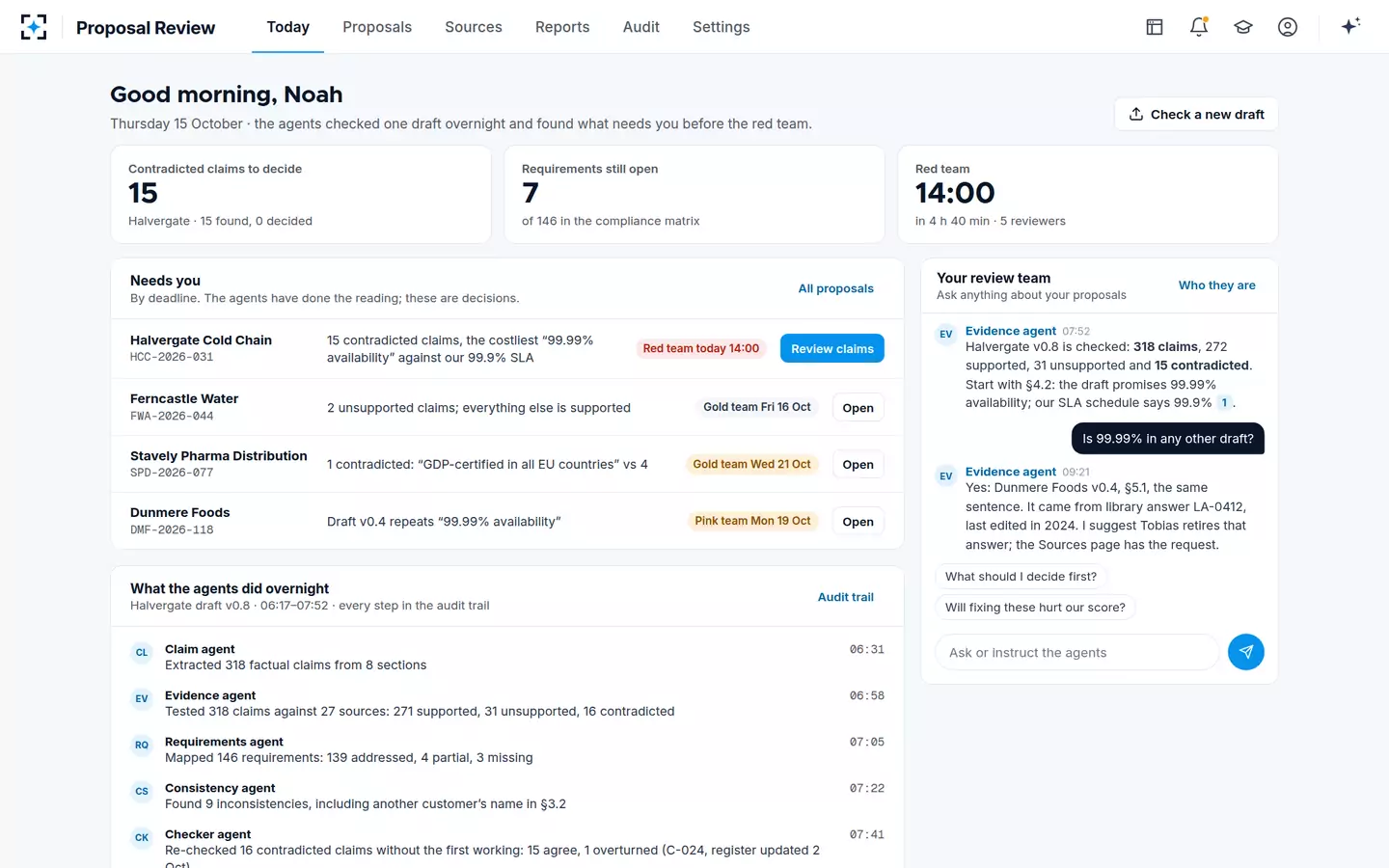This screenshot has width=1389, height=868.
Task: Select Stavely Pharma Distribution row title
Action: 219,456
